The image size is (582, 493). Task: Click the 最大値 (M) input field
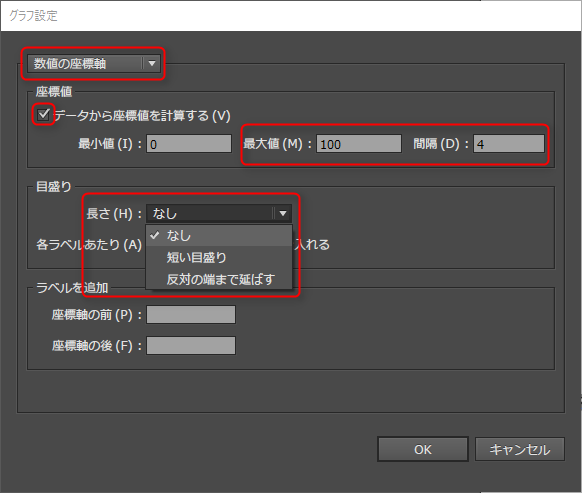(359, 144)
